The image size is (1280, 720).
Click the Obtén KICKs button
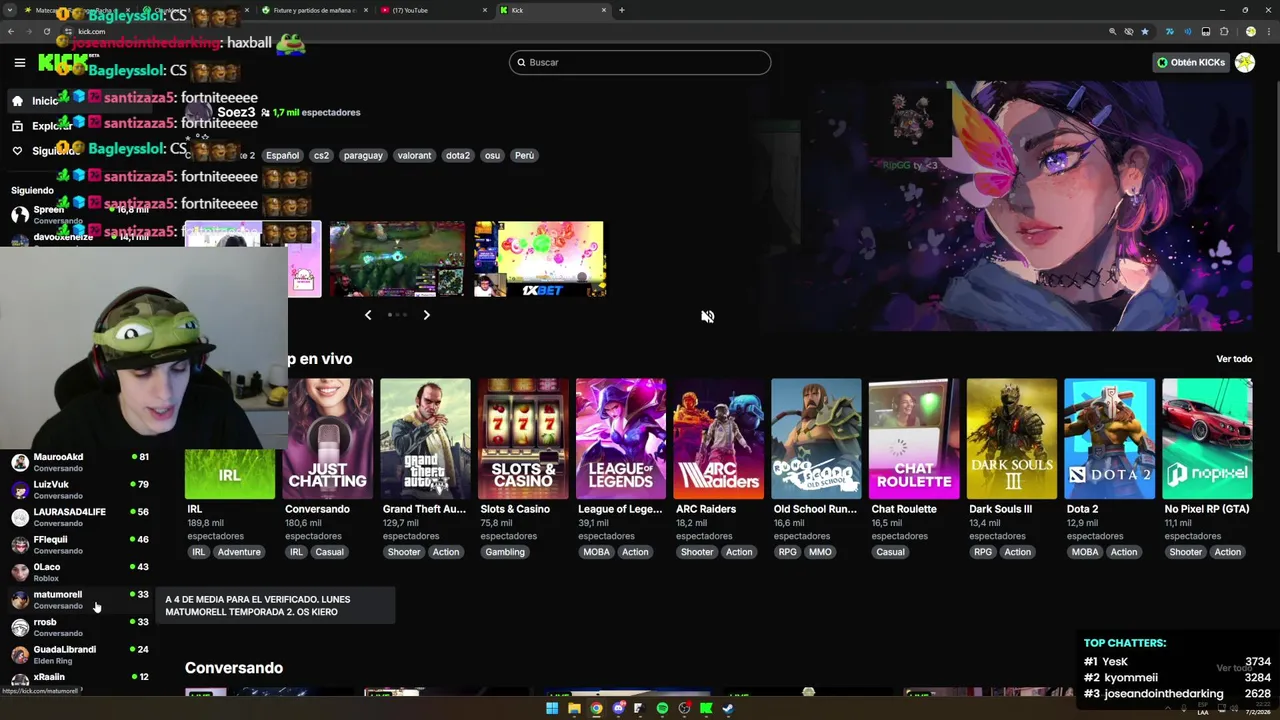(1190, 62)
